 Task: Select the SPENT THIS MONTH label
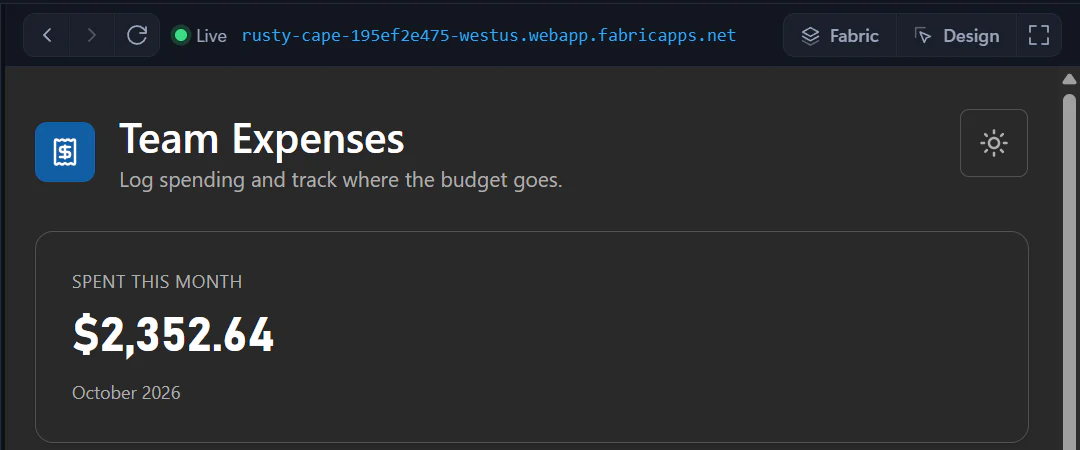point(157,281)
